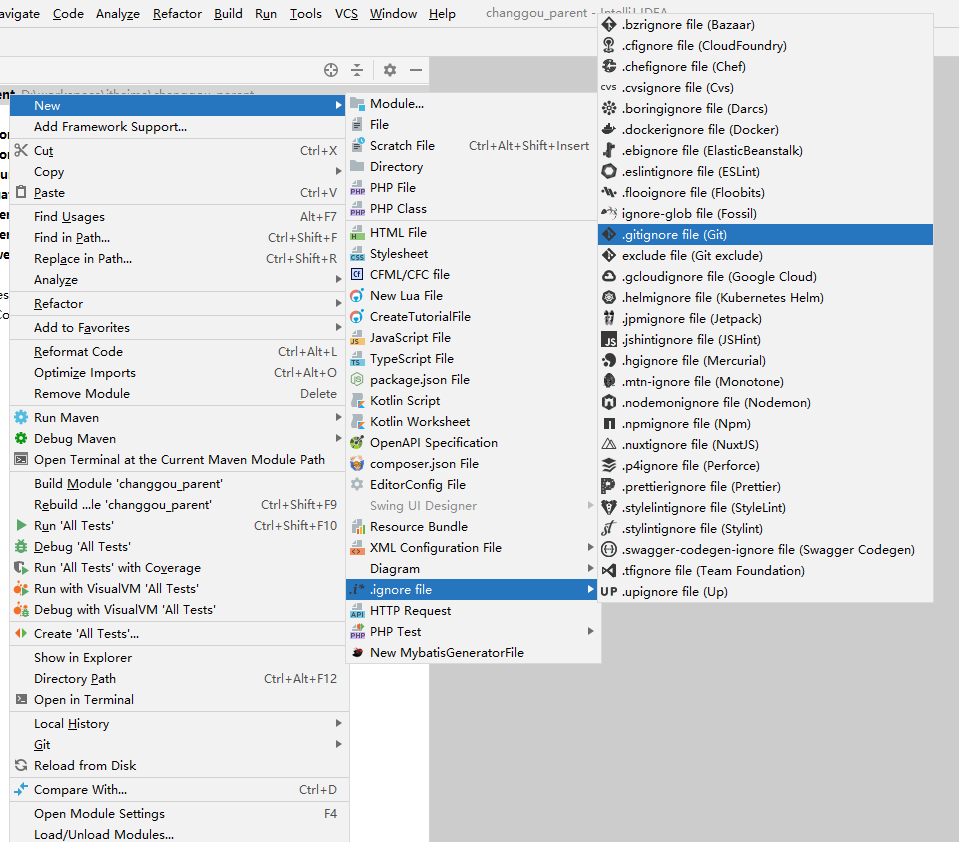Screen dimensions: 959x842
Task: Click the .bzrignore file Bazaar icon
Action: tap(609, 24)
